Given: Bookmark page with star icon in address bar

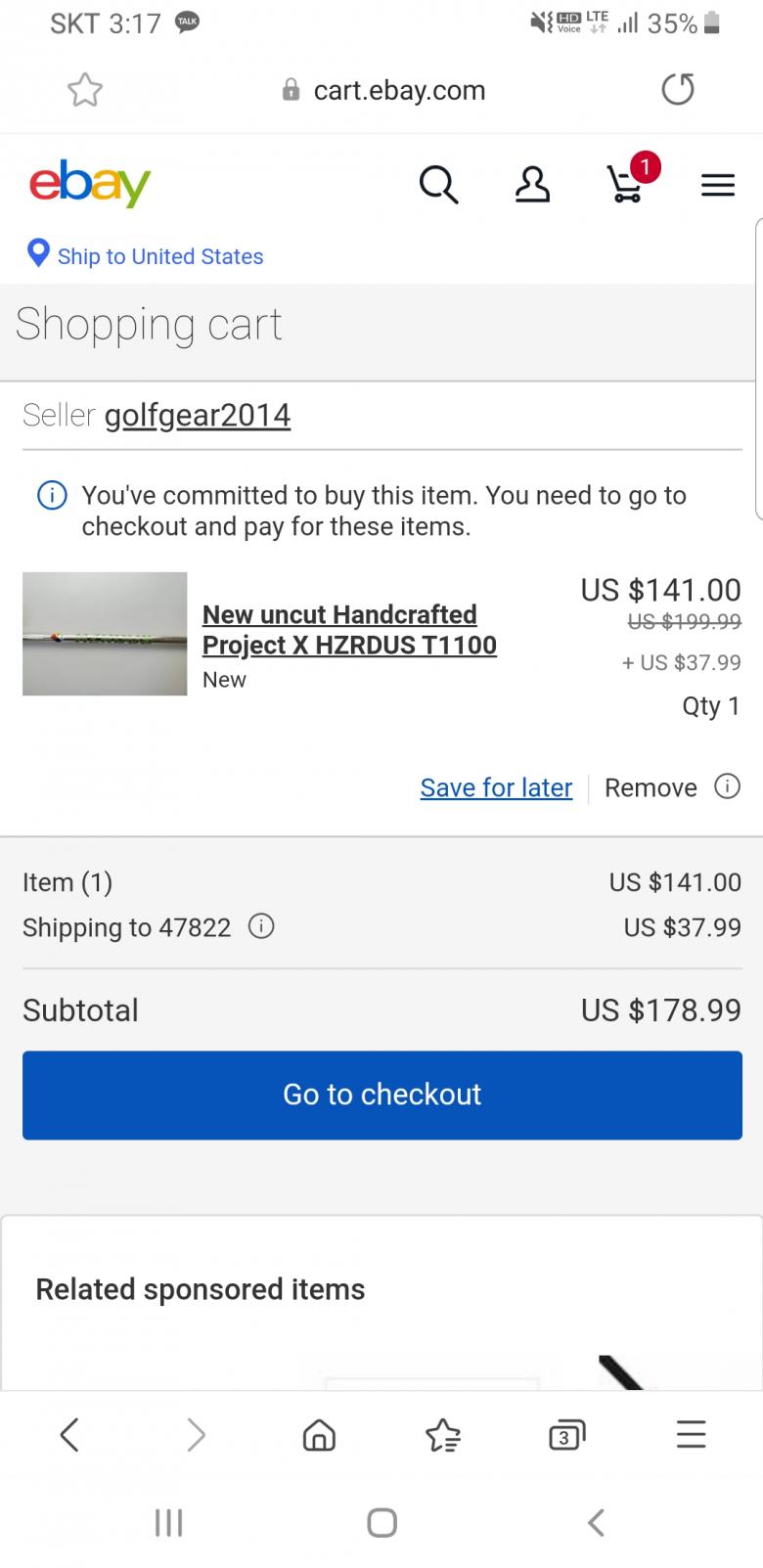Looking at the screenshot, I should (x=85, y=90).
